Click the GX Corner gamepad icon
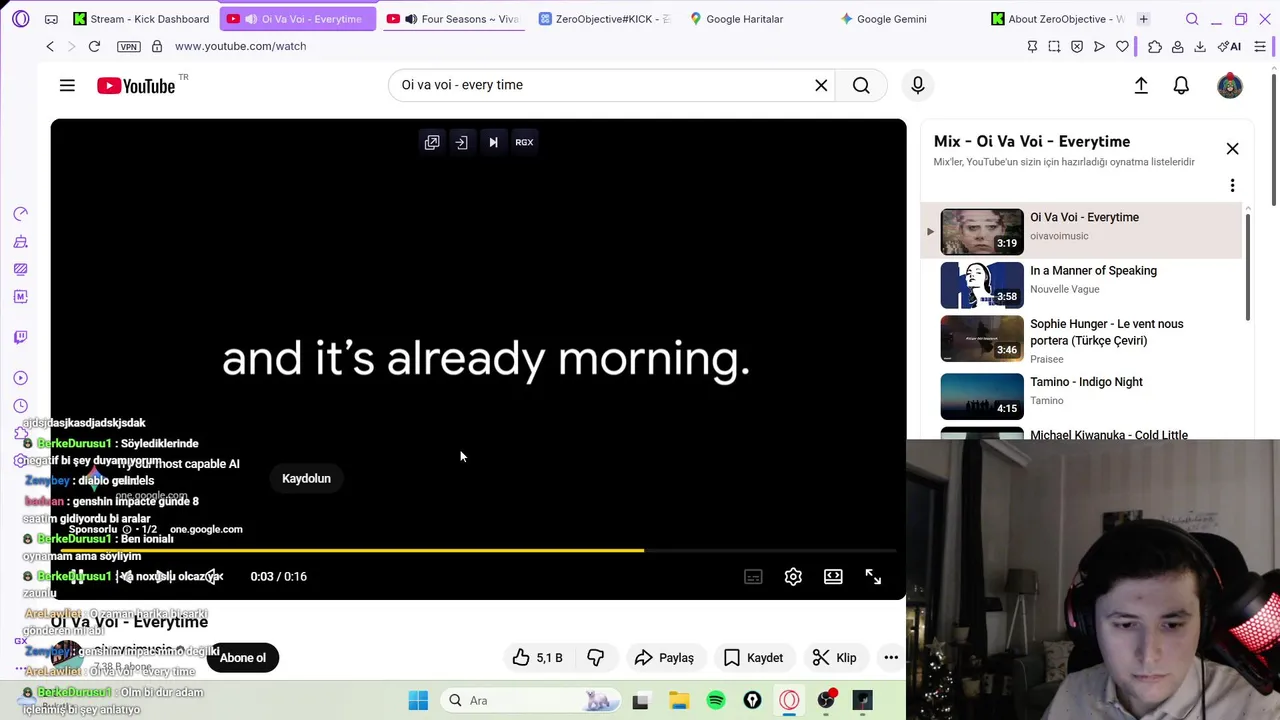Screen dimensions: 1280x720 [x=51, y=19]
